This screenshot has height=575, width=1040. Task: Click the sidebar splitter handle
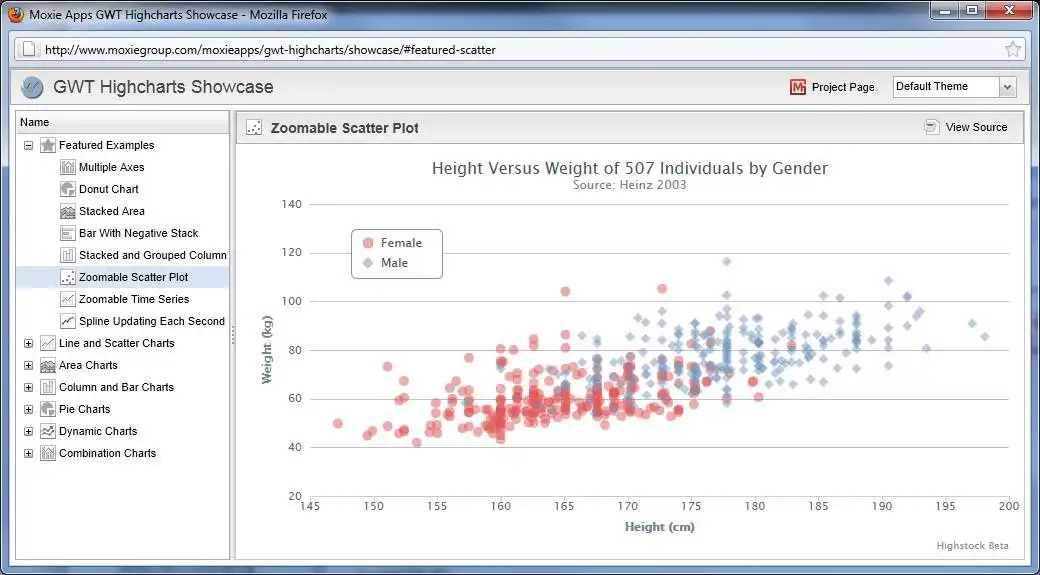233,337
